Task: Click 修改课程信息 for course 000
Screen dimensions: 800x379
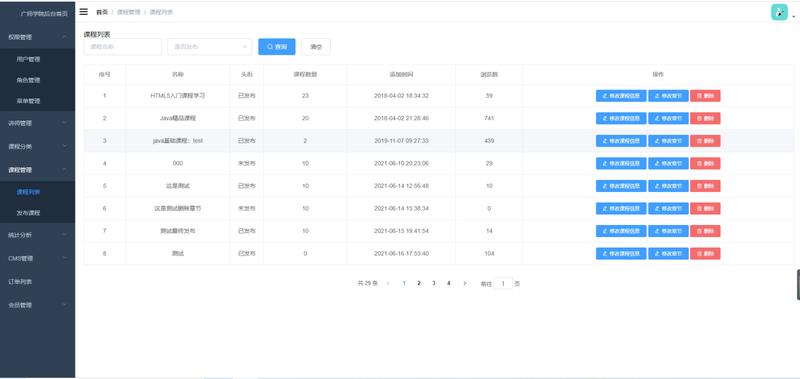Action: click(x=621, y=163)
